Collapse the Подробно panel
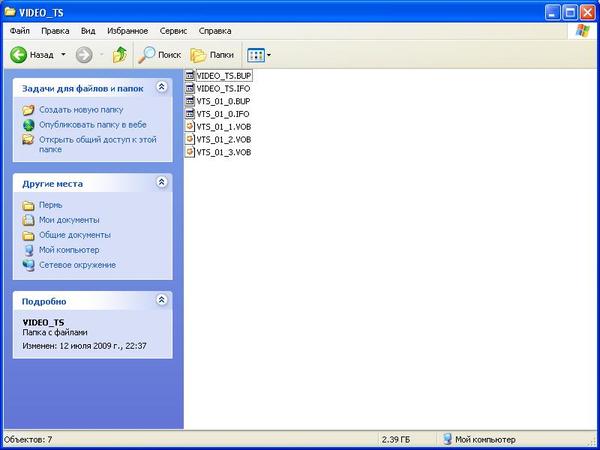Viewport: 600px width, 450px height. click(x=161, y=300)
